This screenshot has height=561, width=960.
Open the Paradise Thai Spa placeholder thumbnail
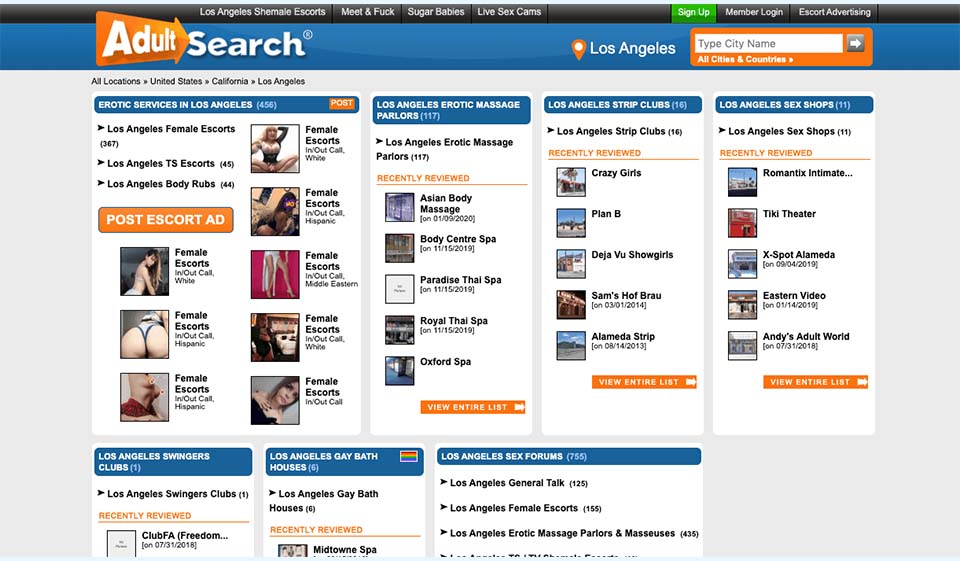[399, 289]
